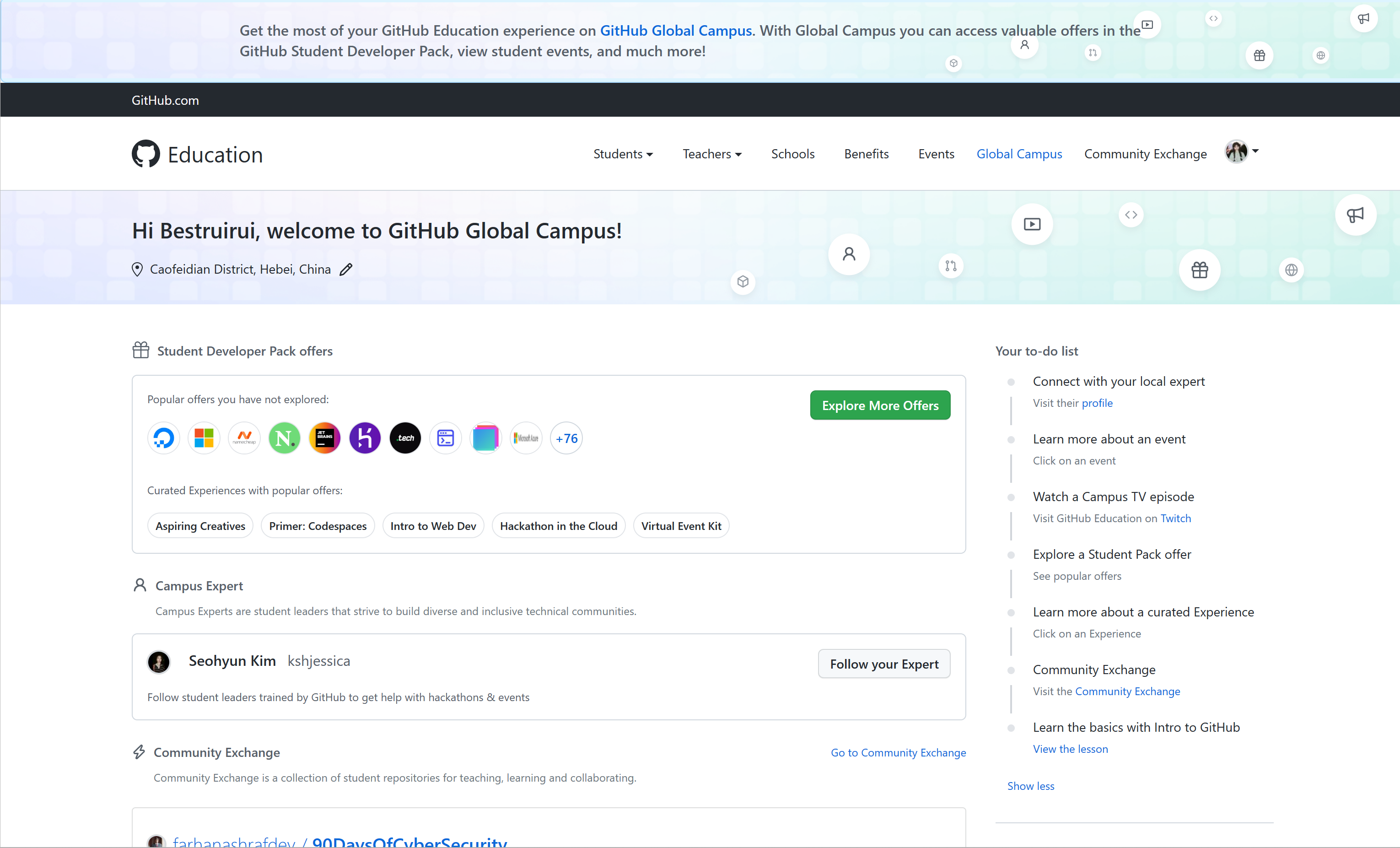The image size is (1400, 848).
Task: Open the black .tech offer icon
Action: click(x=405, y=438)
